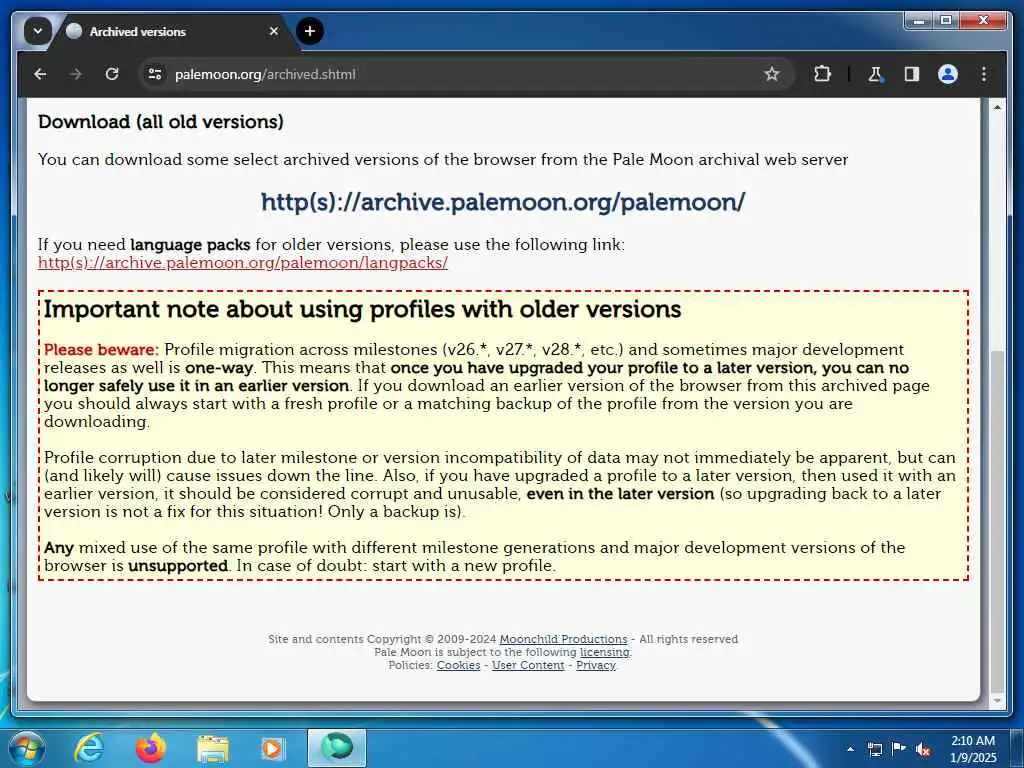Follow the Moonchild Productions link

(563, 639)
